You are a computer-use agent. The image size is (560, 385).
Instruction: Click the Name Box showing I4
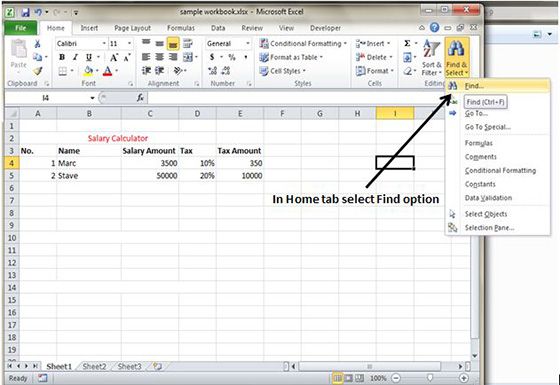(46, 98)
